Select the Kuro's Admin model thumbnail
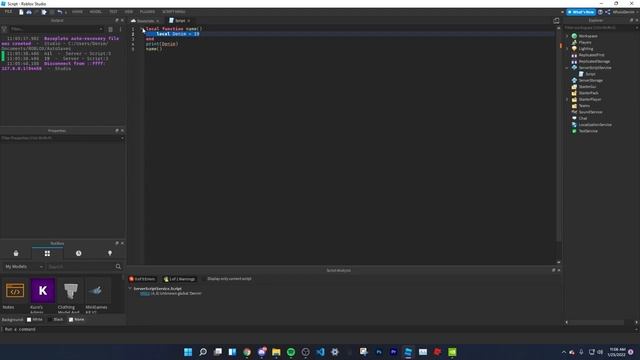The height and width of the screenshot is (360, 640). pos(42,291)
